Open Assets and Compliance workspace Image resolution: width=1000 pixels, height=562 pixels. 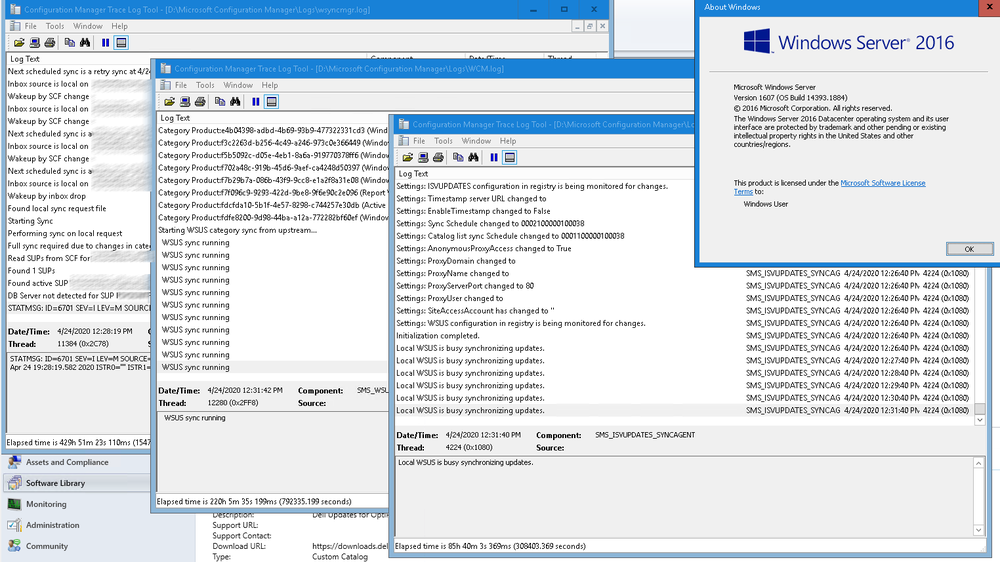(67, 462)
